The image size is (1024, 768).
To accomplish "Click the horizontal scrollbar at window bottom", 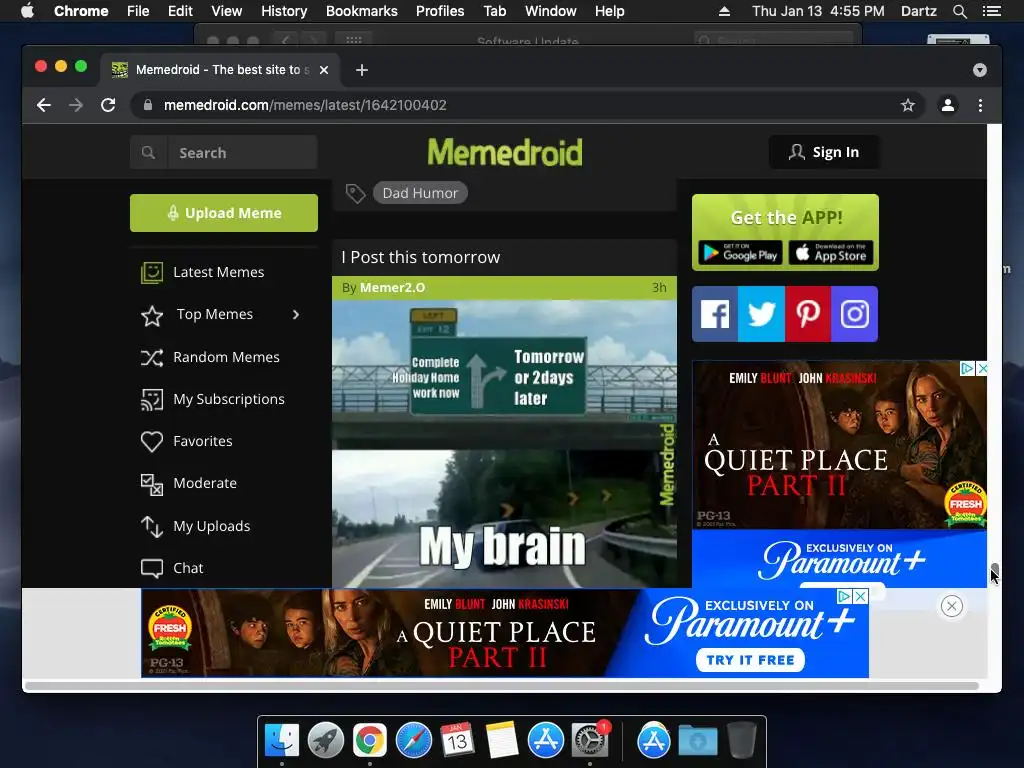I will click(x=501, y=686).
